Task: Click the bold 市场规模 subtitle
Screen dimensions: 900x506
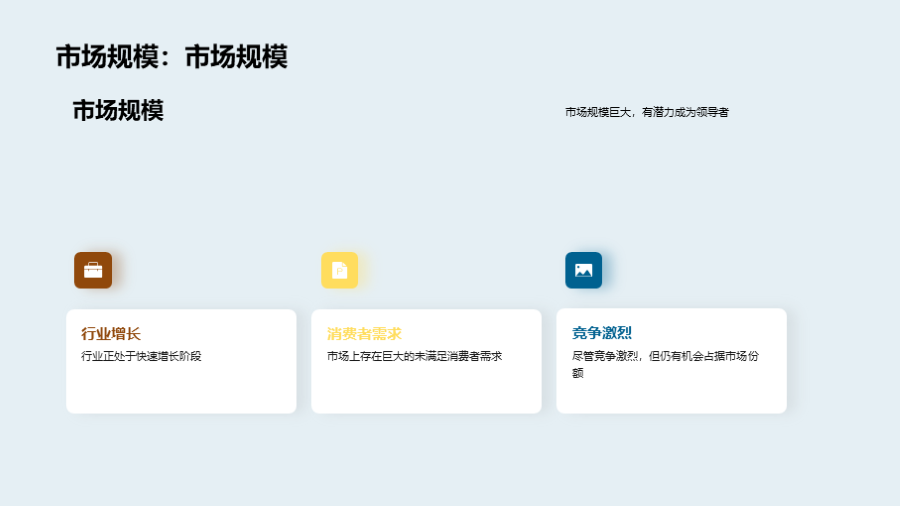Action: pyautogui.click(x=118, y=111)
